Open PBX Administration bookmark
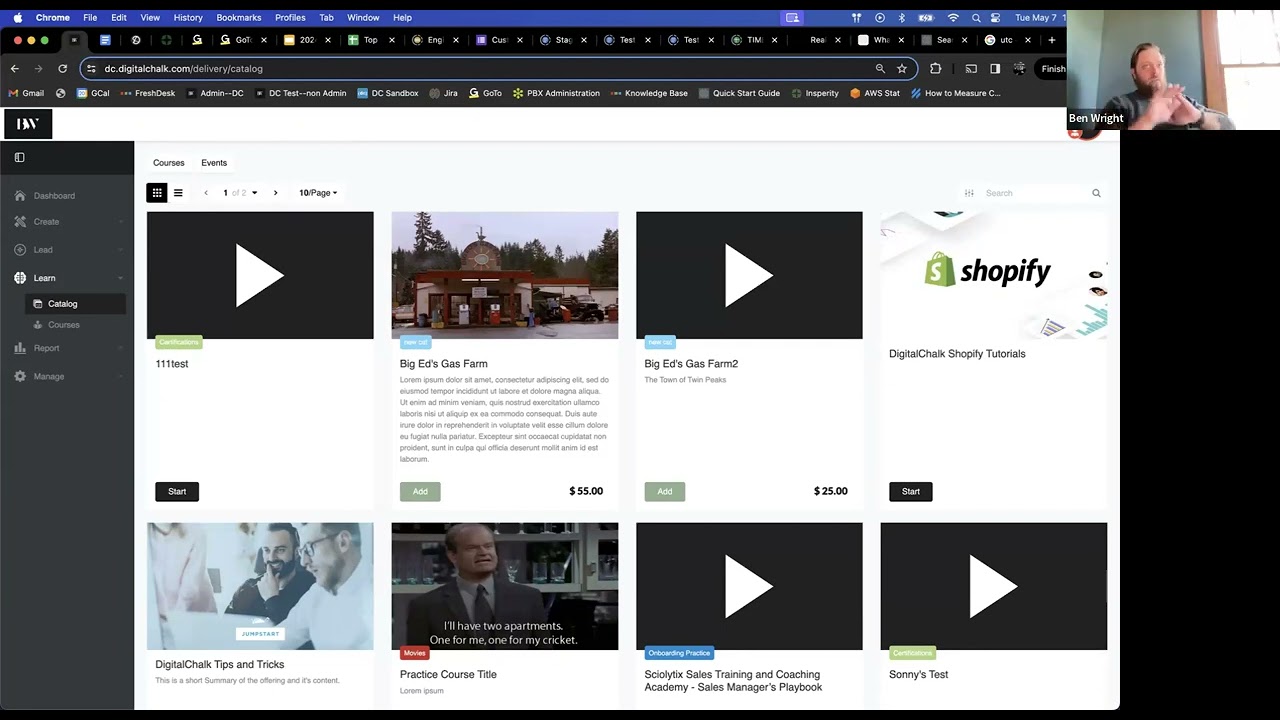 coord(556,93)
